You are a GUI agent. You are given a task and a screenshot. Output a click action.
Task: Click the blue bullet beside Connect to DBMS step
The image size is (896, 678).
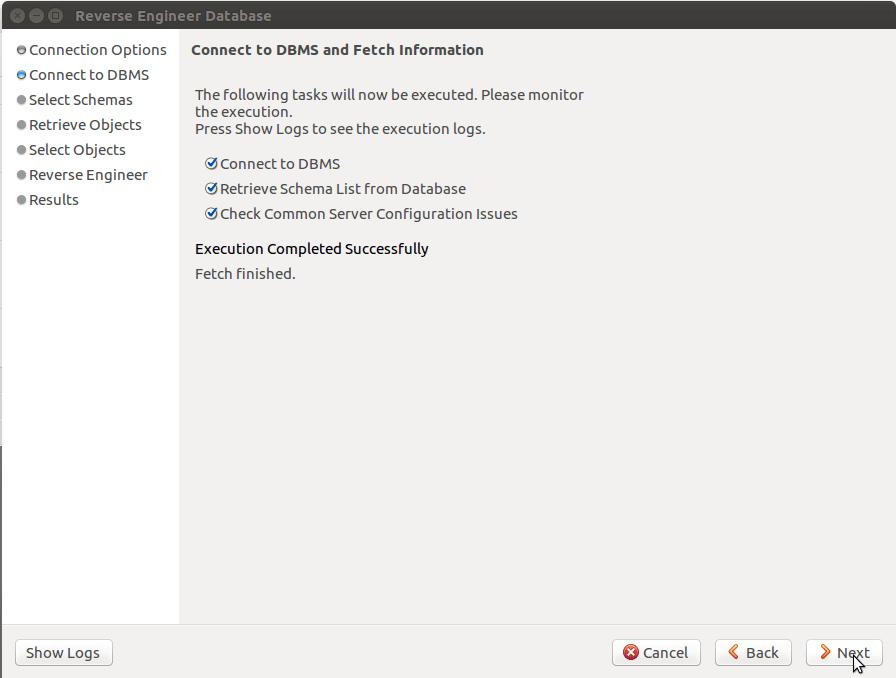click(x=21, y=75)
